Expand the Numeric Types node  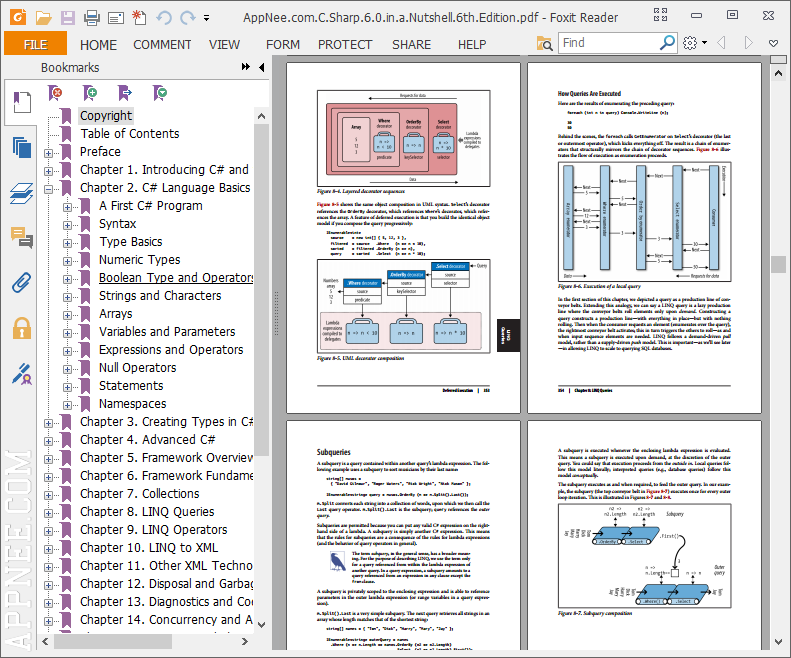point(68,261)
